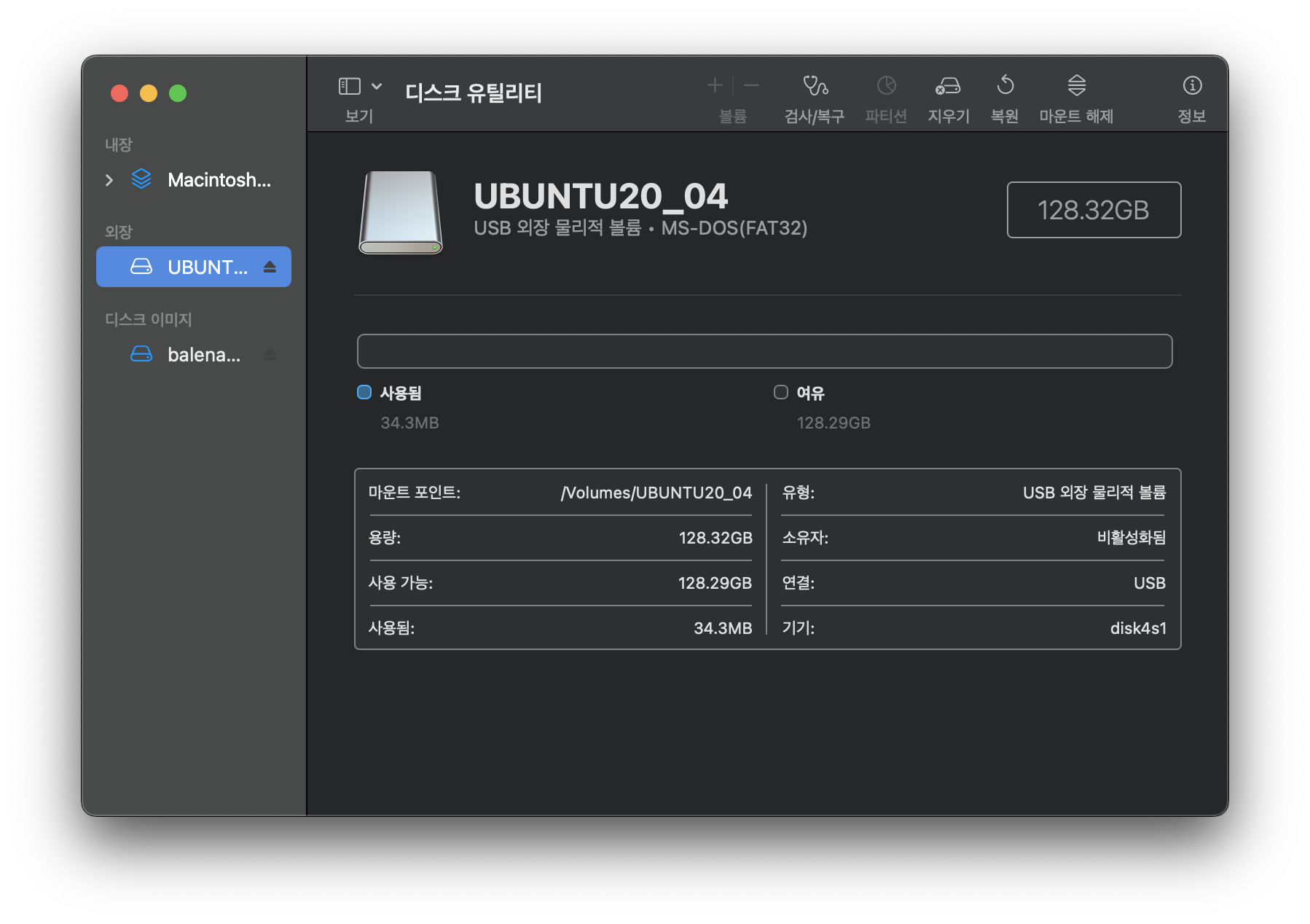The height and width of the screenshot is (924, 1310).
Task: Click the 지우기 toolbar label
Action: pos(949,116)
